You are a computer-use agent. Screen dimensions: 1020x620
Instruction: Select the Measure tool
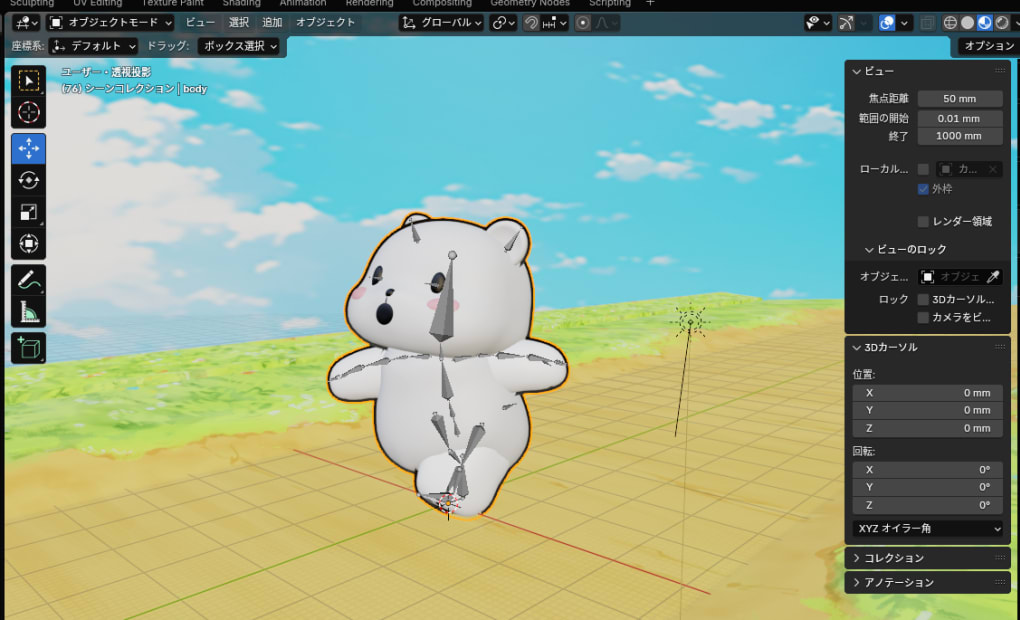(x=28, y=313)
